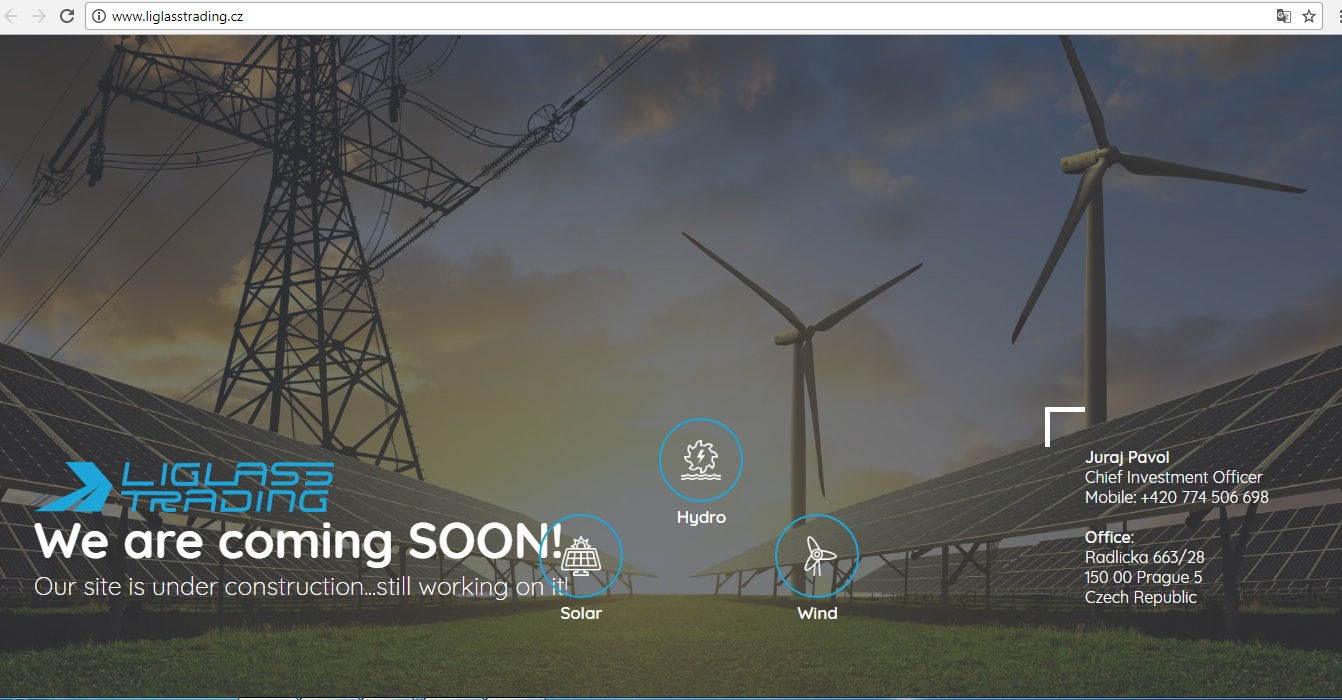Go back using the browser back arrow
The height and width of the screenshot is (700, 1342).
(12, 16)
